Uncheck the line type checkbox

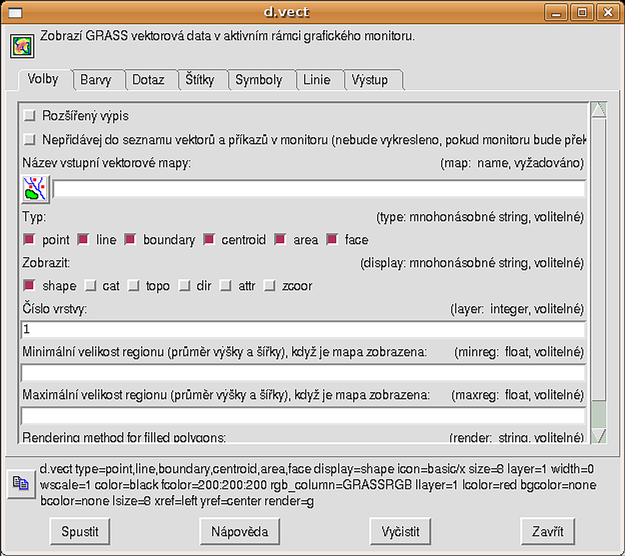point(83,240)
